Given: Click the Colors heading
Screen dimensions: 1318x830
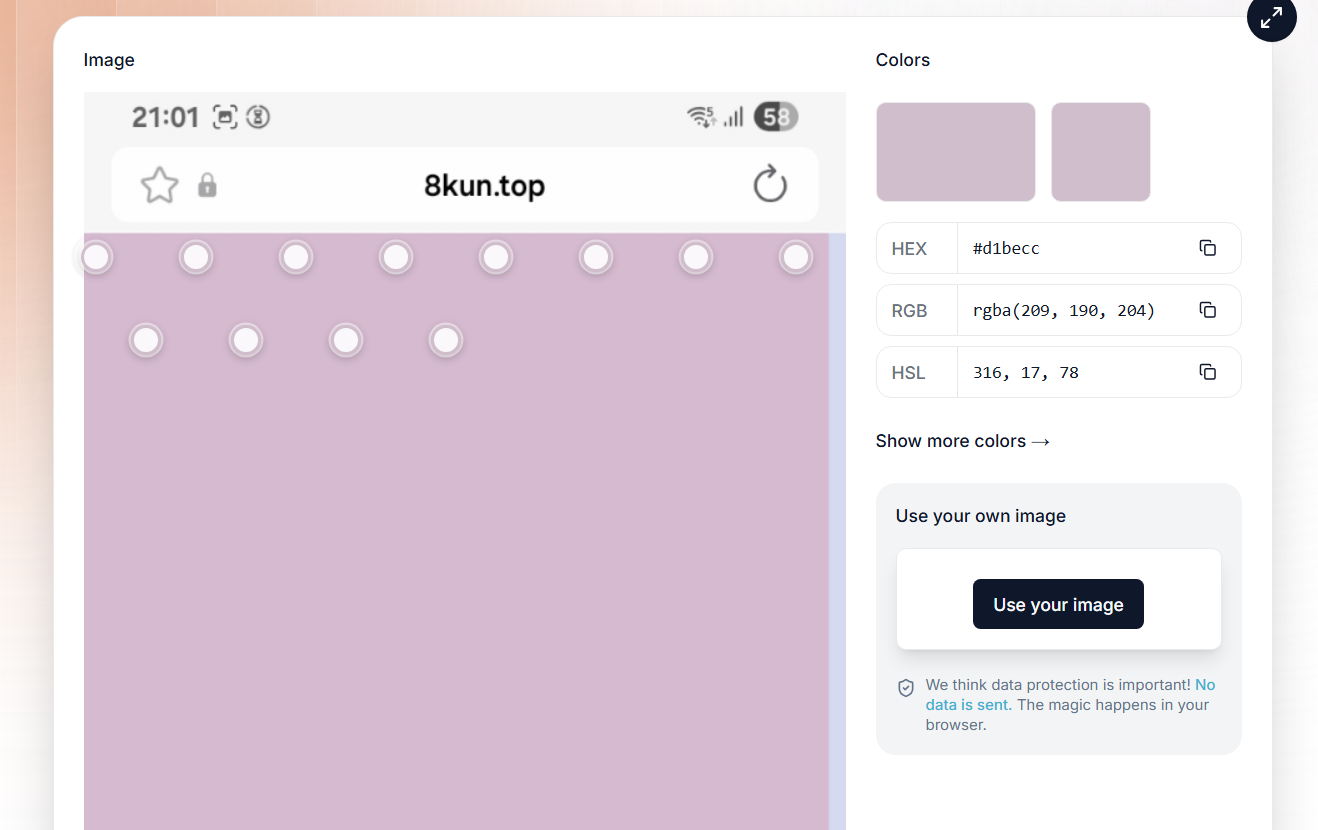Looking at the screenshot, I should (x=903, y=60).
